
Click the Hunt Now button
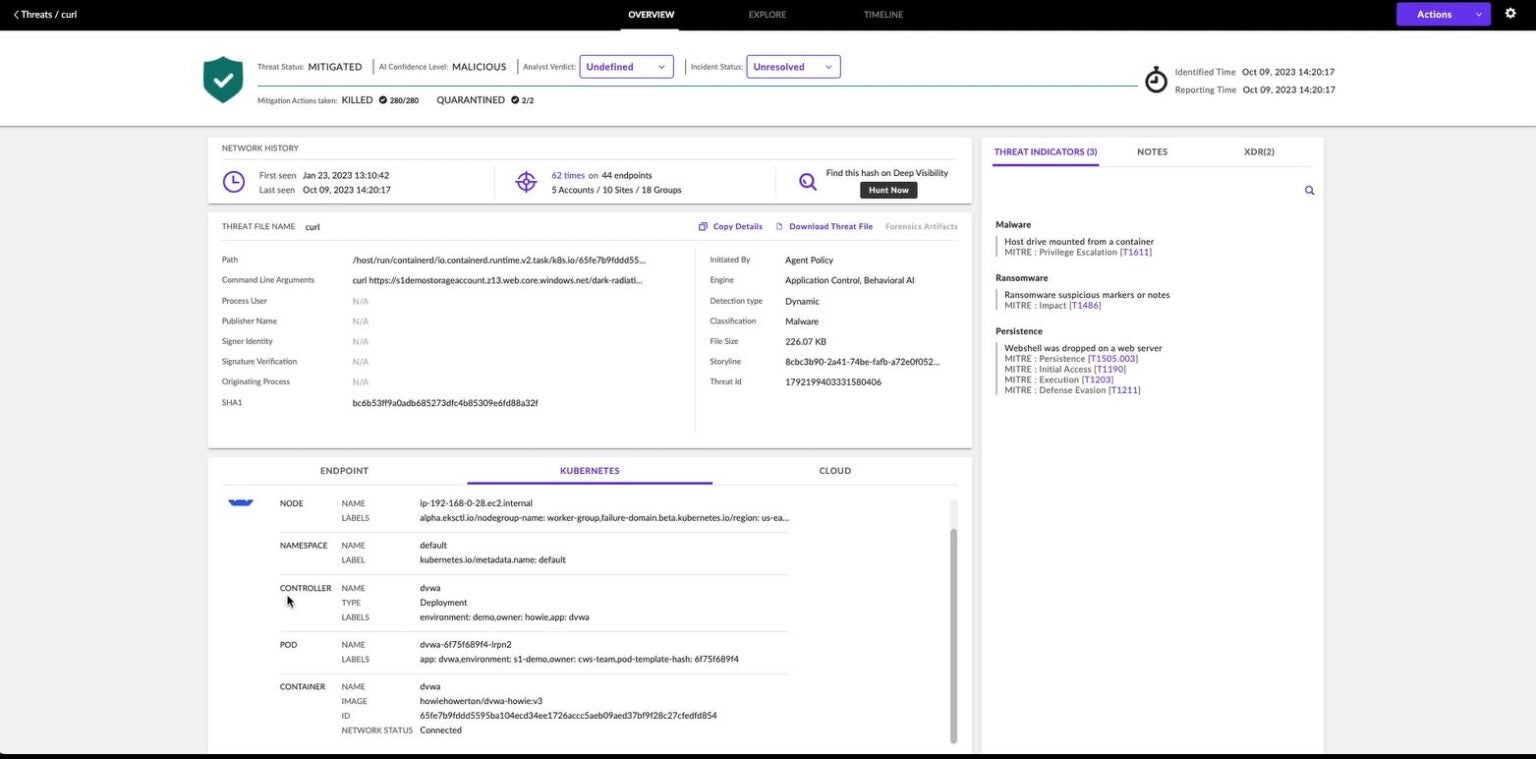(887, 189)
